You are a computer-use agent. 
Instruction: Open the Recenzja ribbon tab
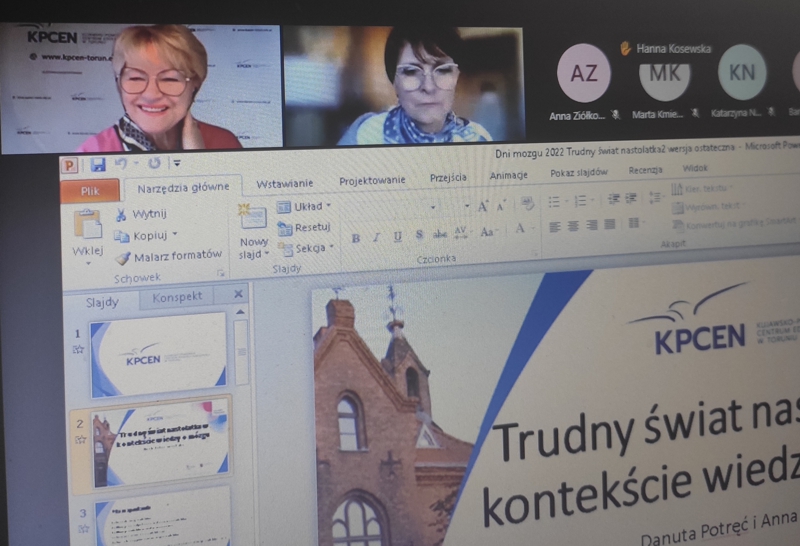click(645, 170)
